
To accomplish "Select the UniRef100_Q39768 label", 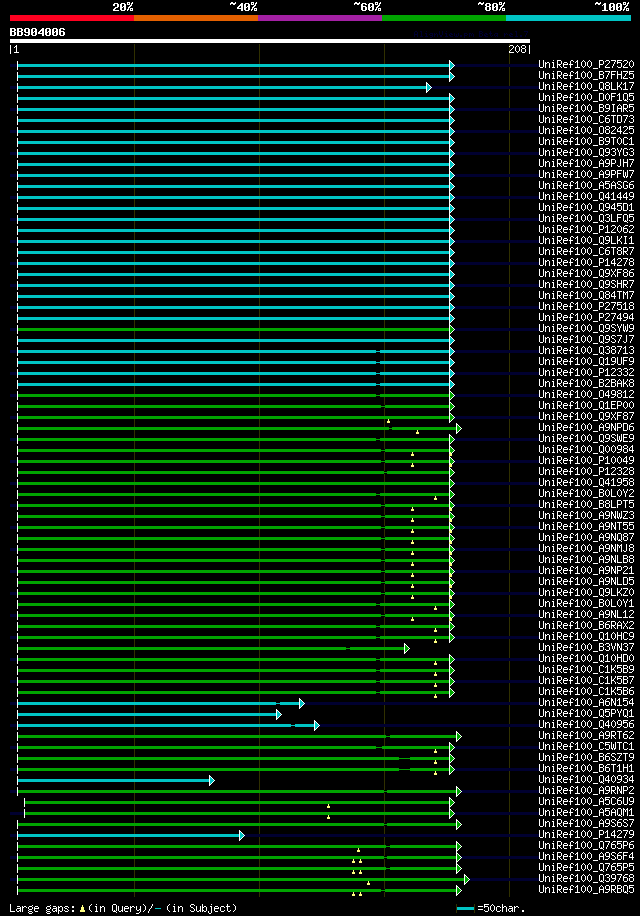I will tap(586, 878).
